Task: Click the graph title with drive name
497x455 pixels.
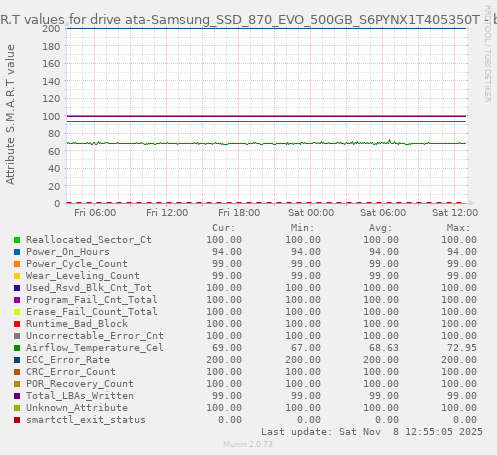Action: click(x=248, y=20)
